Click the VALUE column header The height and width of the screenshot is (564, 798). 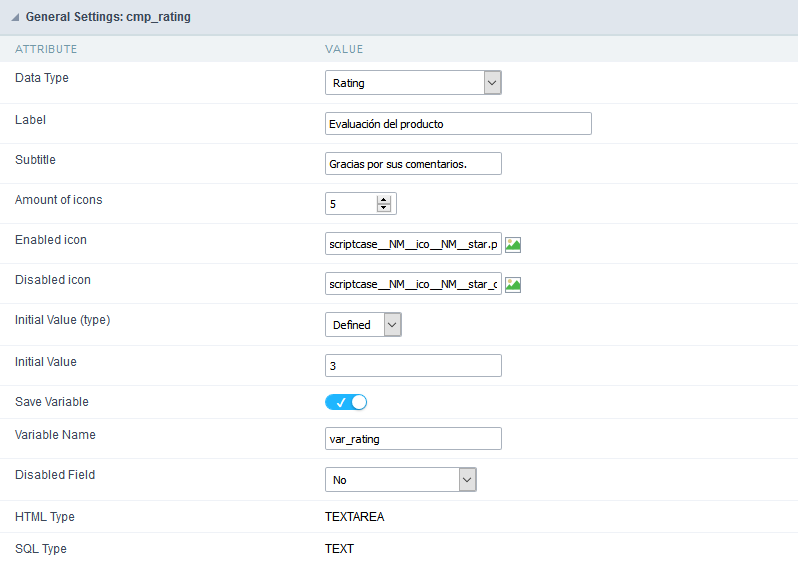344,49
